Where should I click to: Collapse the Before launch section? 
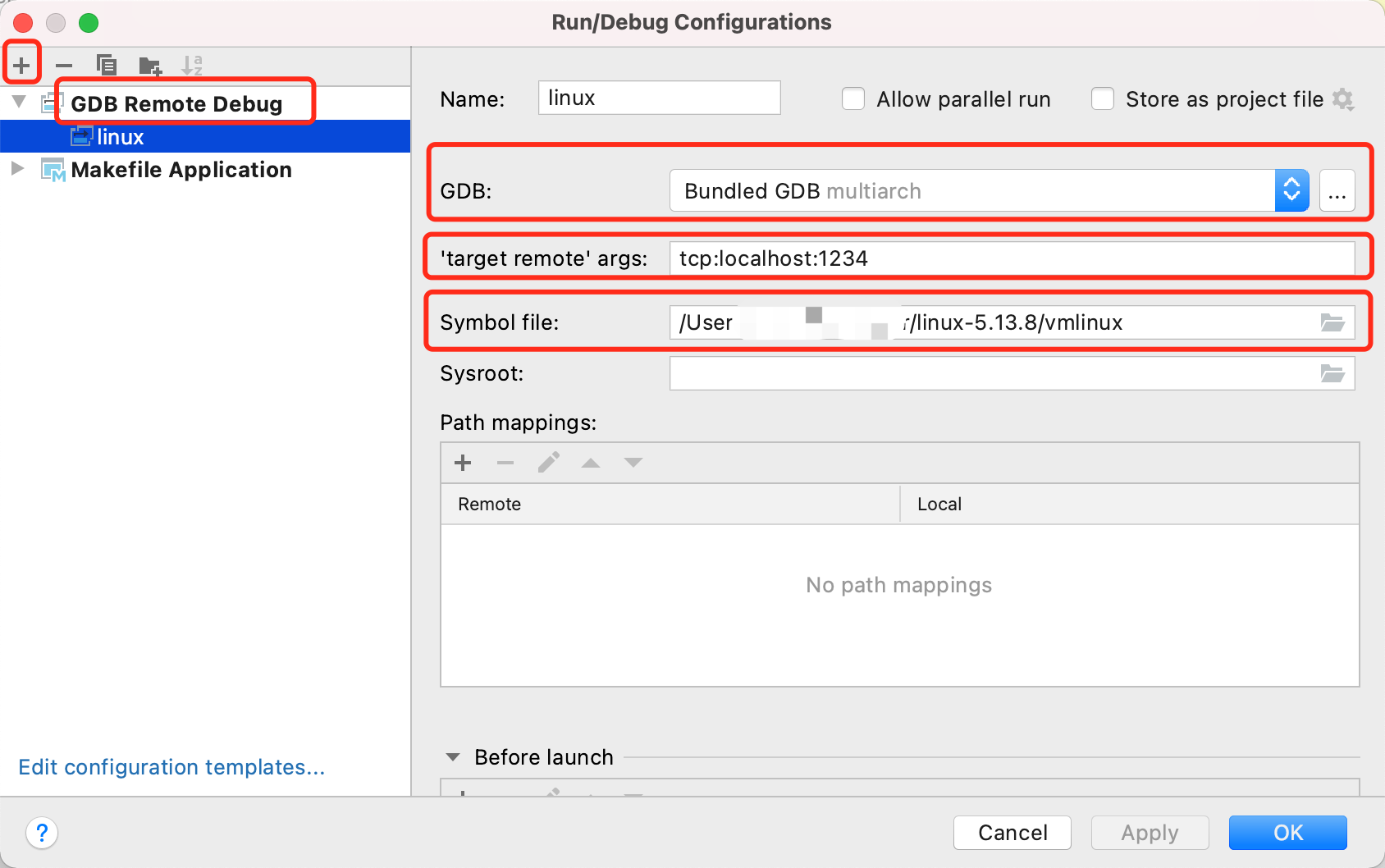(x=453, y=757)
